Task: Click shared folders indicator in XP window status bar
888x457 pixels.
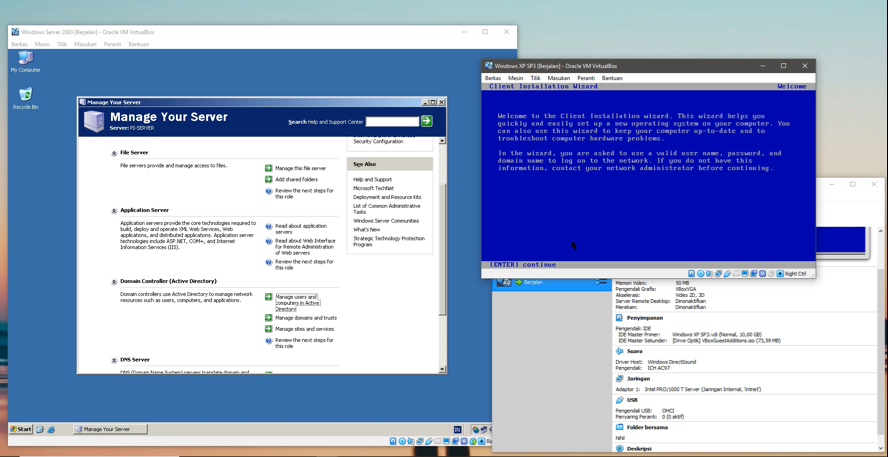Action: tap(736, 274)
